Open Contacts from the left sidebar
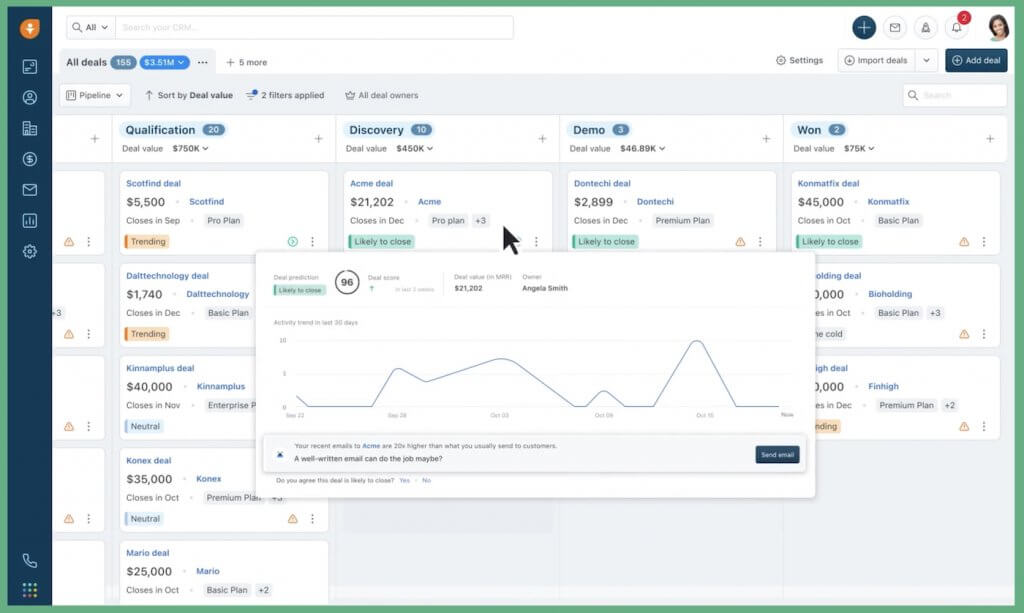 [x=29, y=97]
